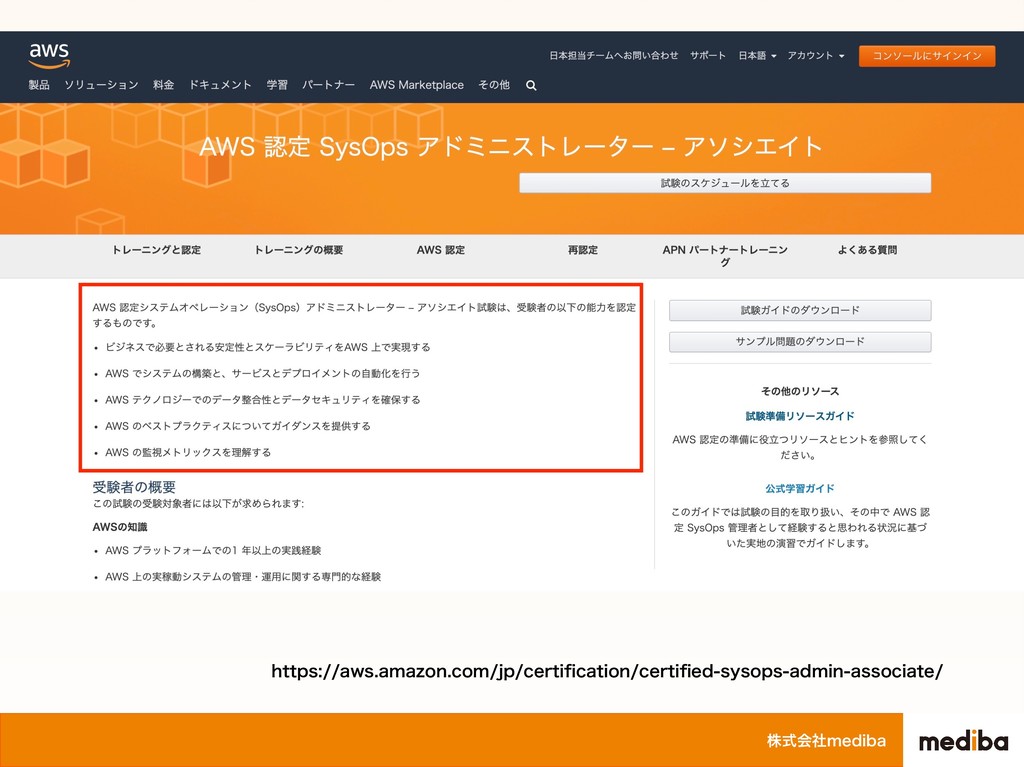Open 公式学習ガイド link
1024x767 pixels.
[800, 489]
